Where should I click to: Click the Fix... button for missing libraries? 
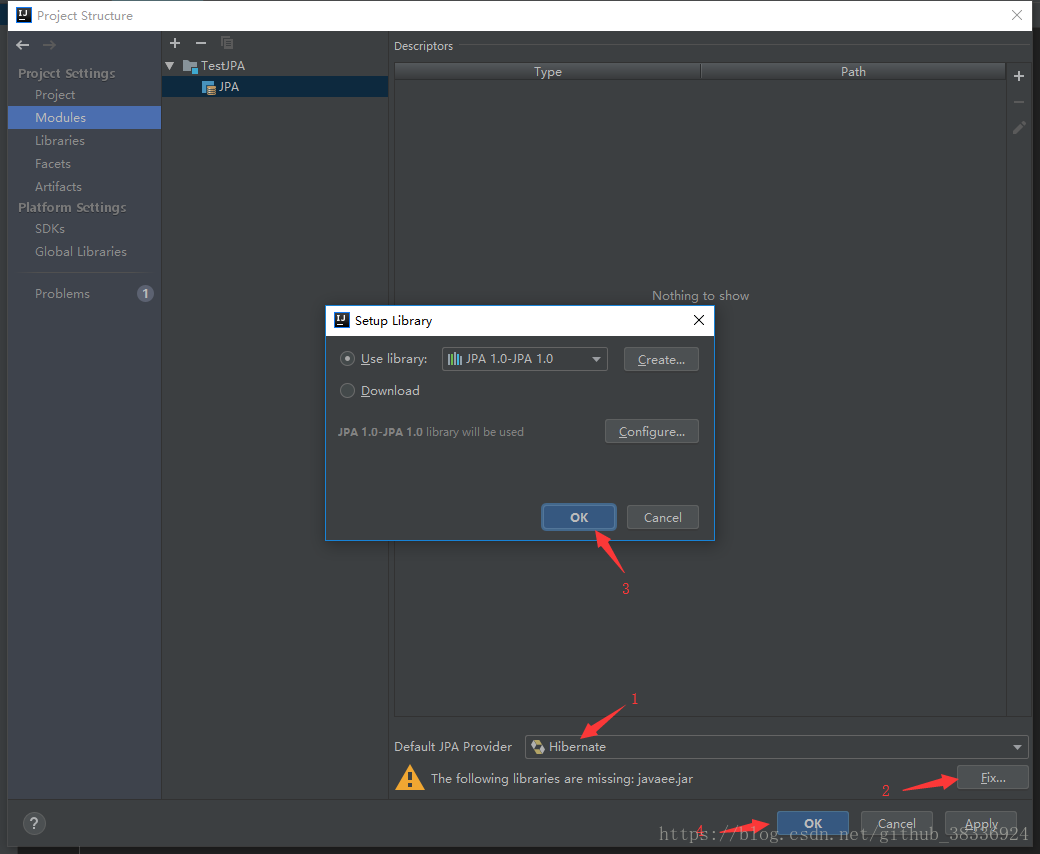[x=993, y=777]
